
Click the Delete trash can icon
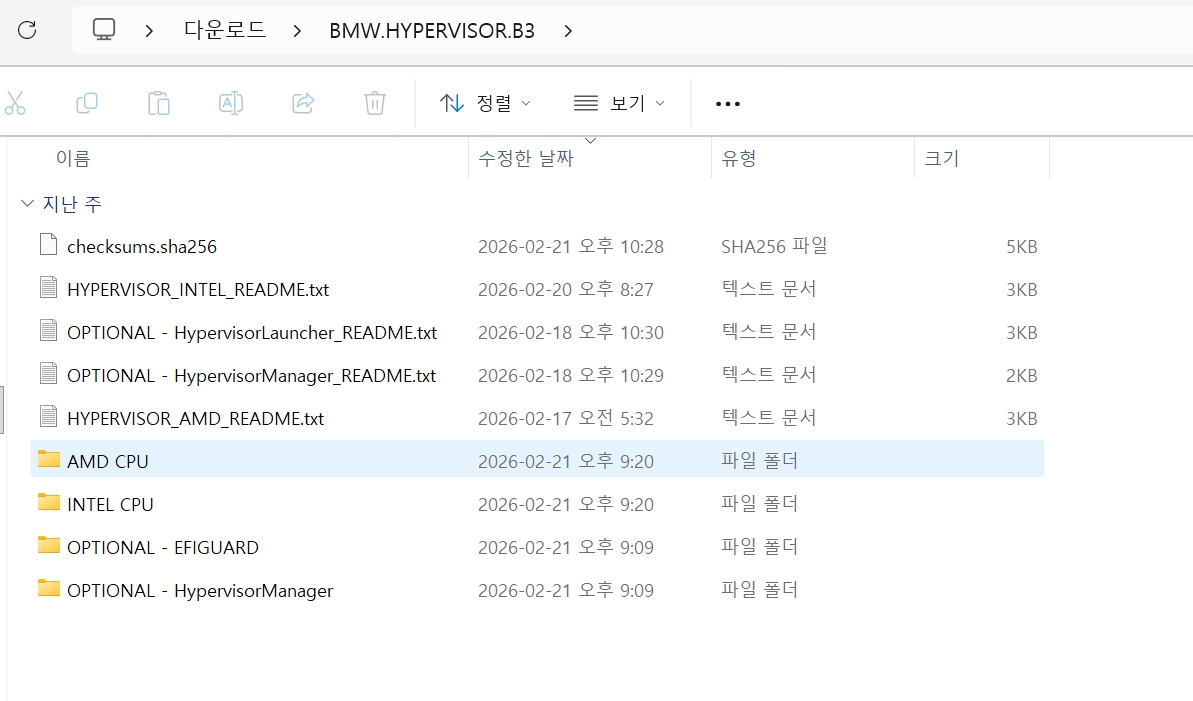click(375, 103)
